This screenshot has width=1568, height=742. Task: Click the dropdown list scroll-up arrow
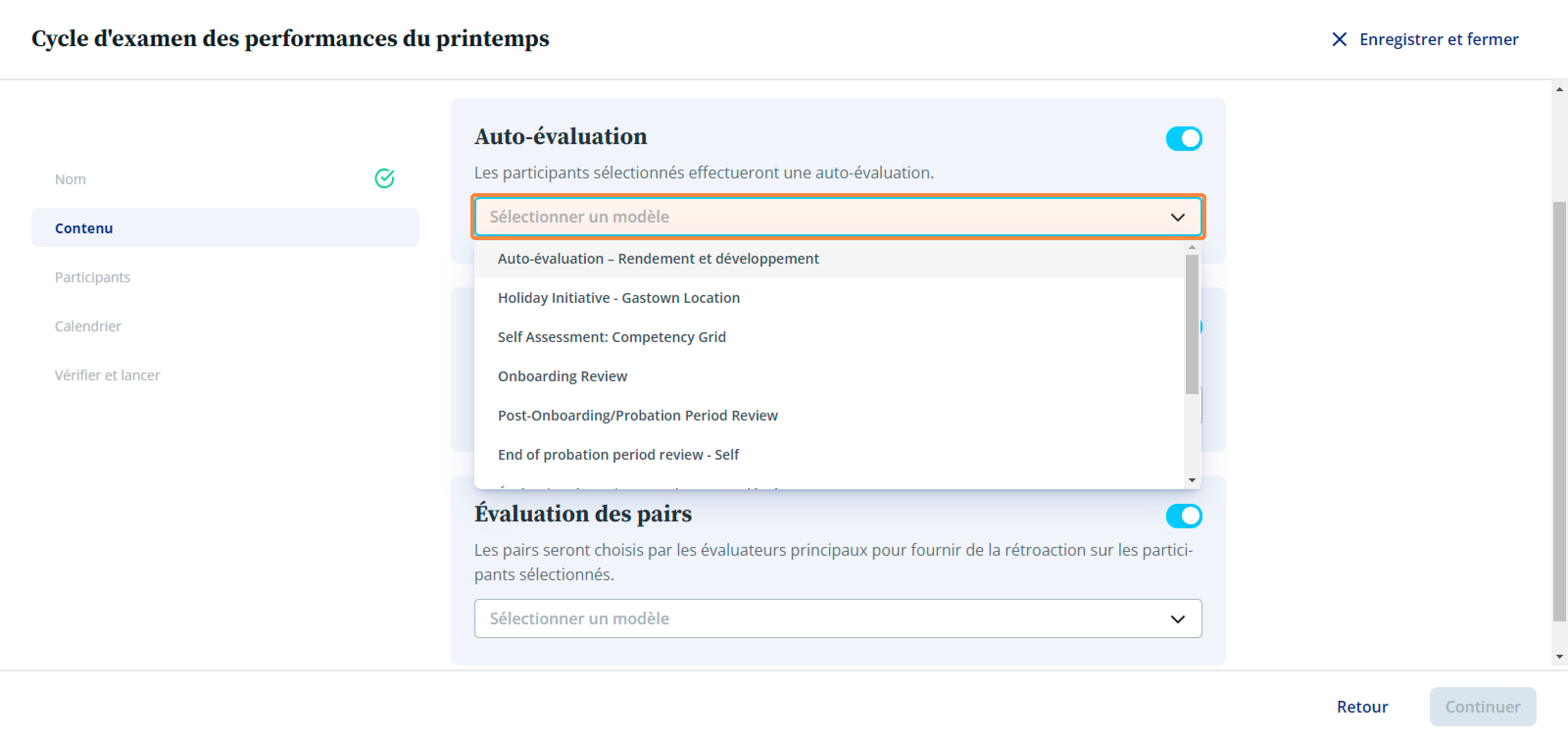point(1192,247)
